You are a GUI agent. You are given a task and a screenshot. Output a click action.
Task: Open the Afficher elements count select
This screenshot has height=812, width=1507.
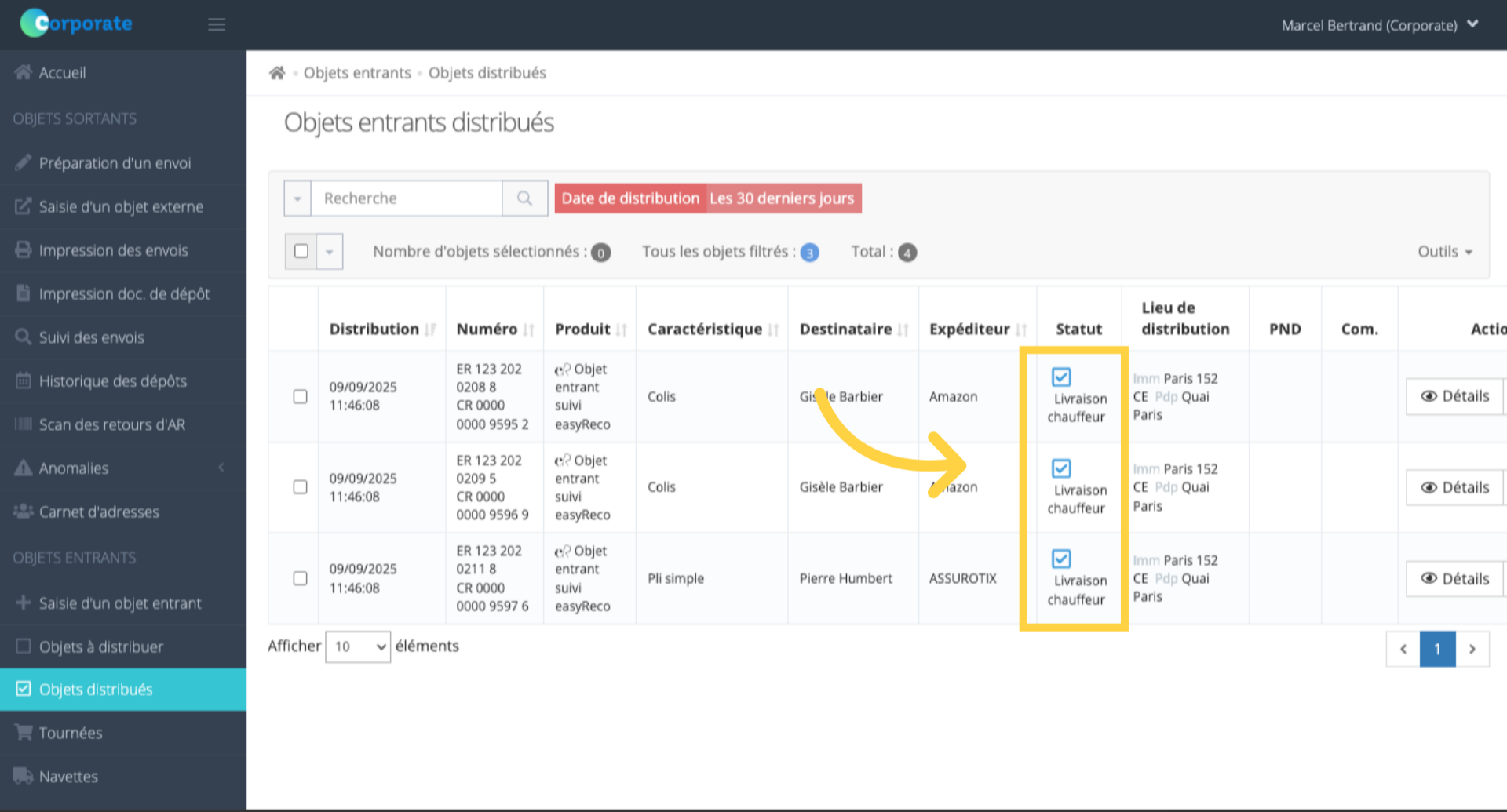358,646
